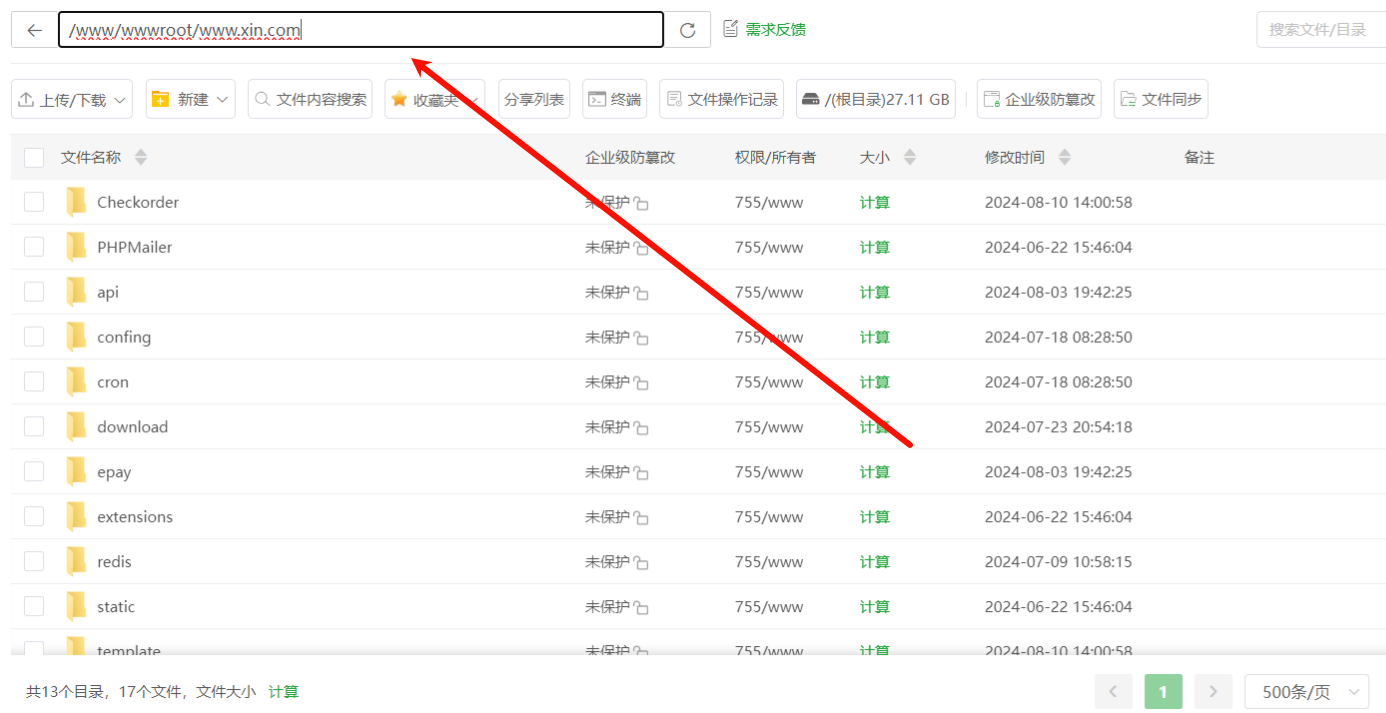Click the path input field
The width and height of the screenshot is (1386, 713).
coord(361,30)
